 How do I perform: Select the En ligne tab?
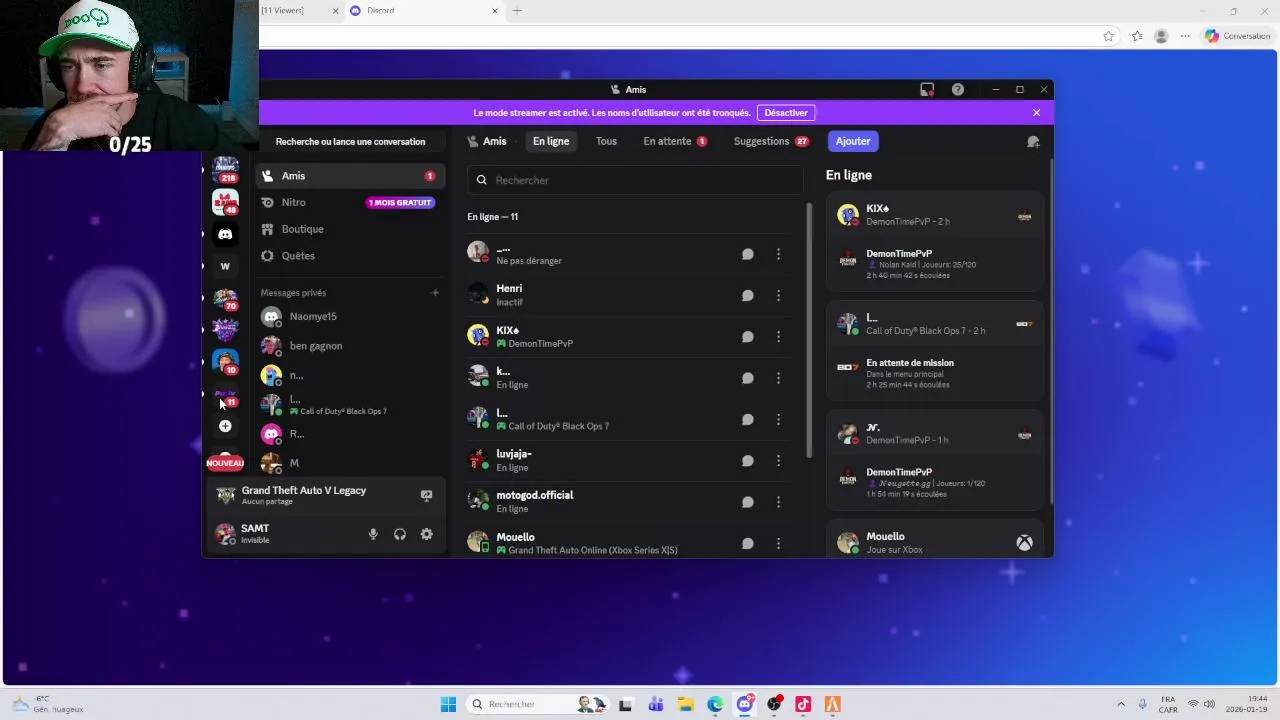pyautogui.click(x=551, y=141)
